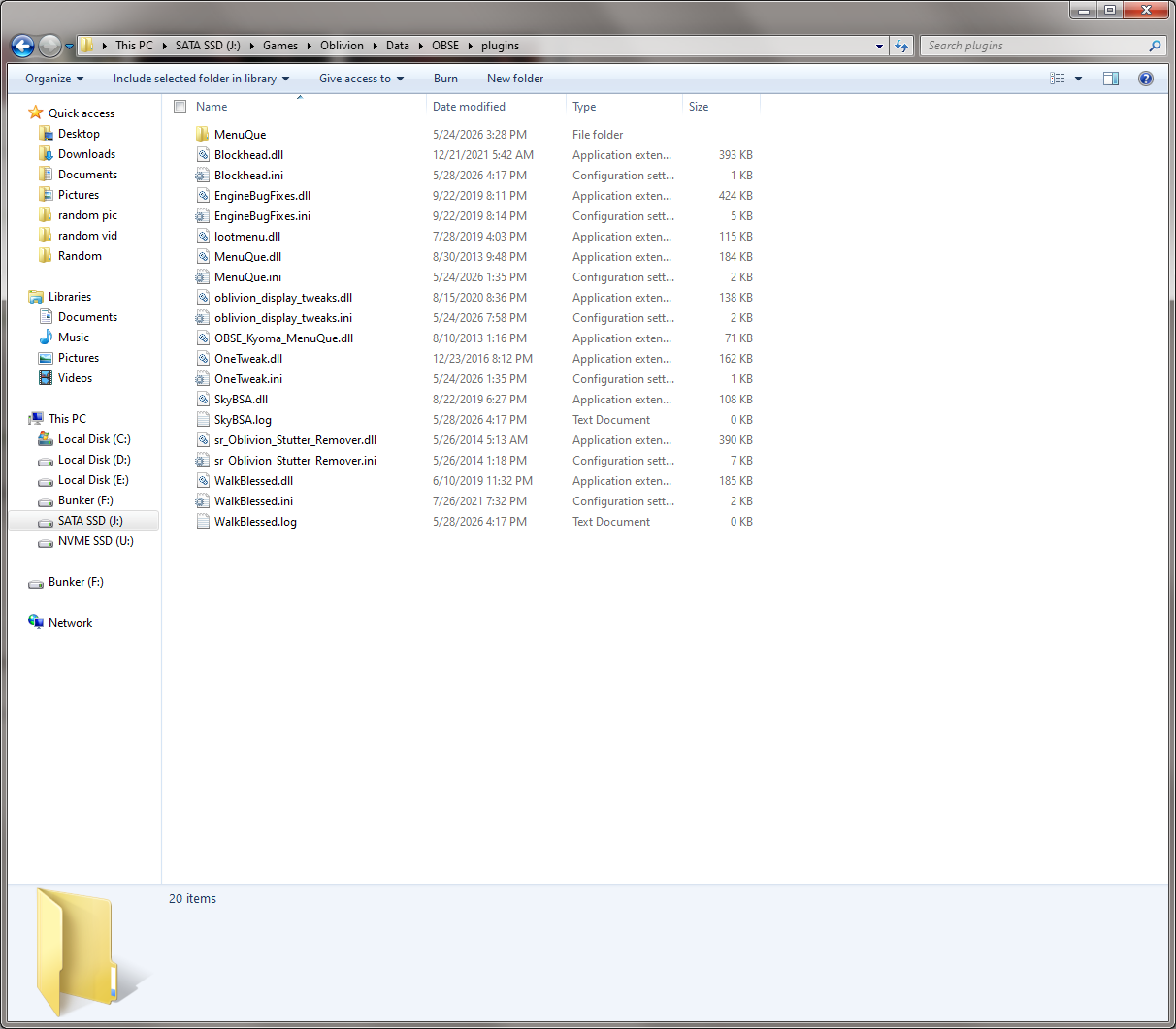Open the Random folder in sidebar
Image resolution: width=1176 pixels, height=1029 pixels.
tap(80, 256)
